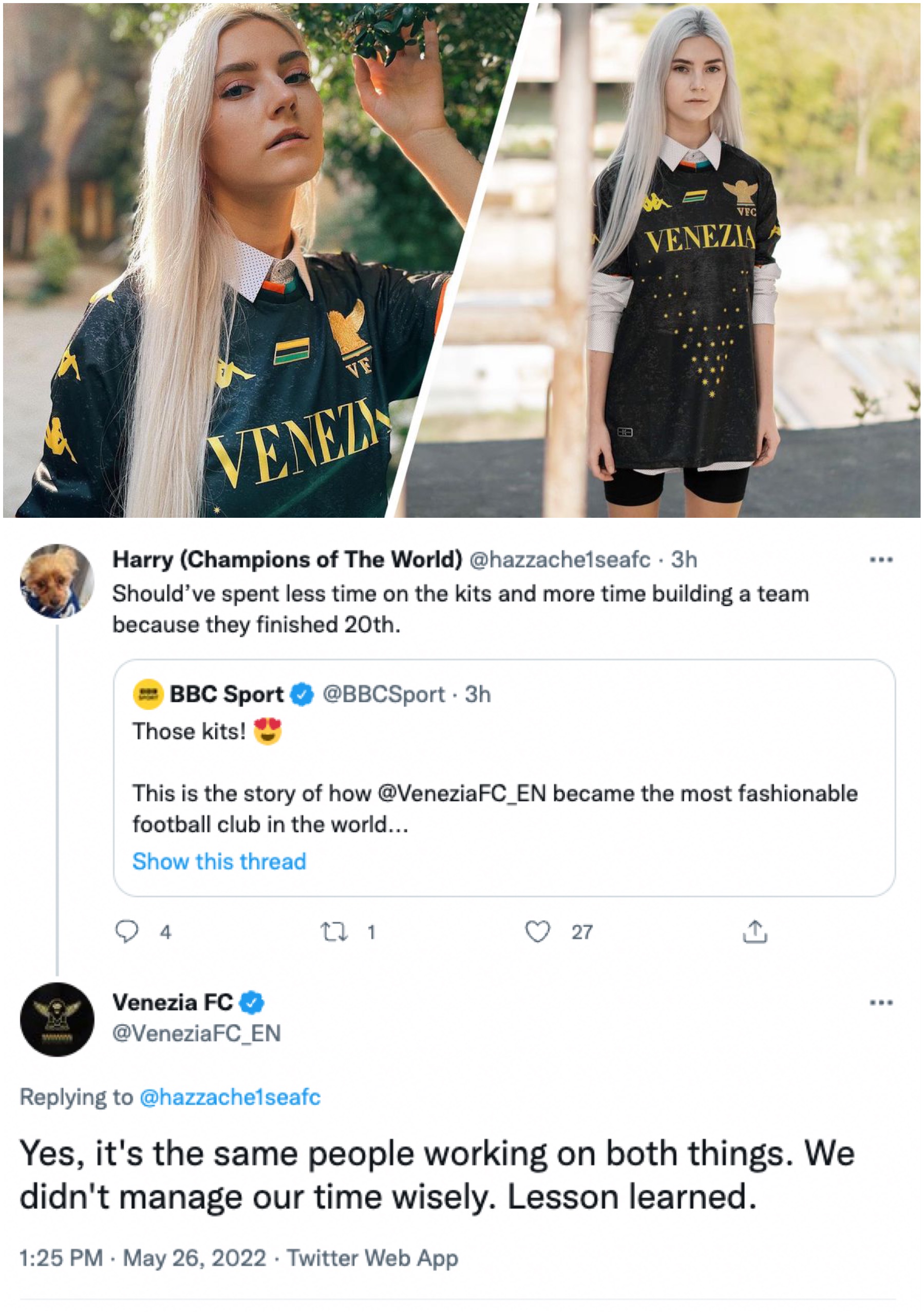Click the verified badge beside BBC Sport
Image resolution: width=924 pixels, height=1315 pixels.
pyautogui.click(x=302, y=694)
